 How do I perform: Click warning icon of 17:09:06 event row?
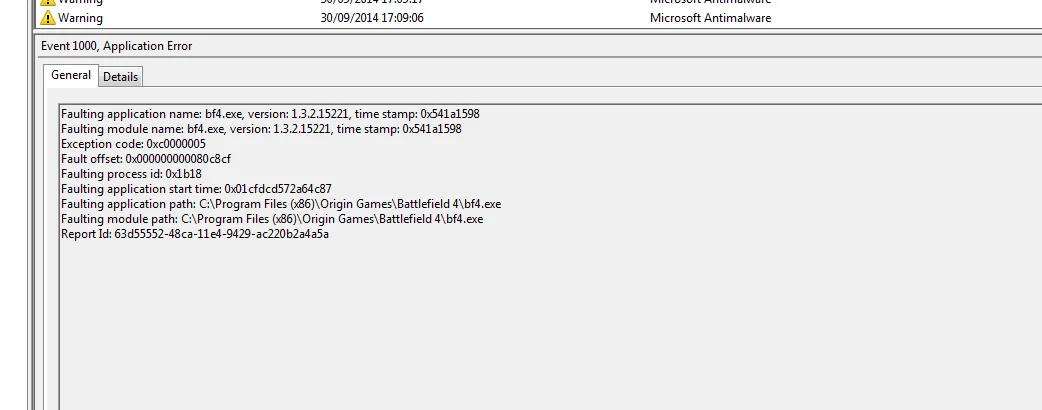tap(48, 18)
